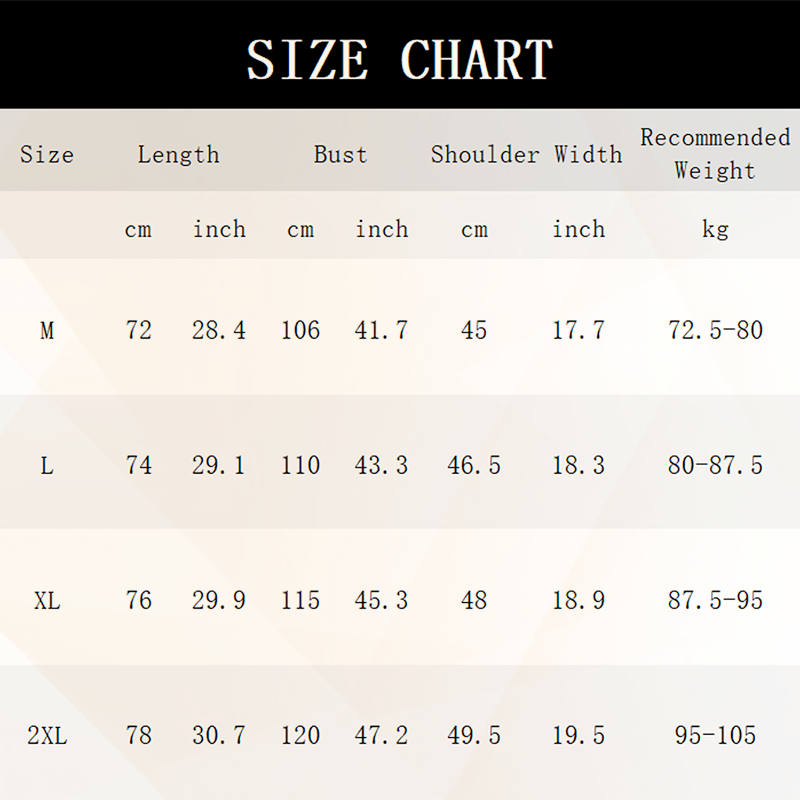Click the Recommended Weight column header
The width and height of the screenshot is (800, 800).
715,153
